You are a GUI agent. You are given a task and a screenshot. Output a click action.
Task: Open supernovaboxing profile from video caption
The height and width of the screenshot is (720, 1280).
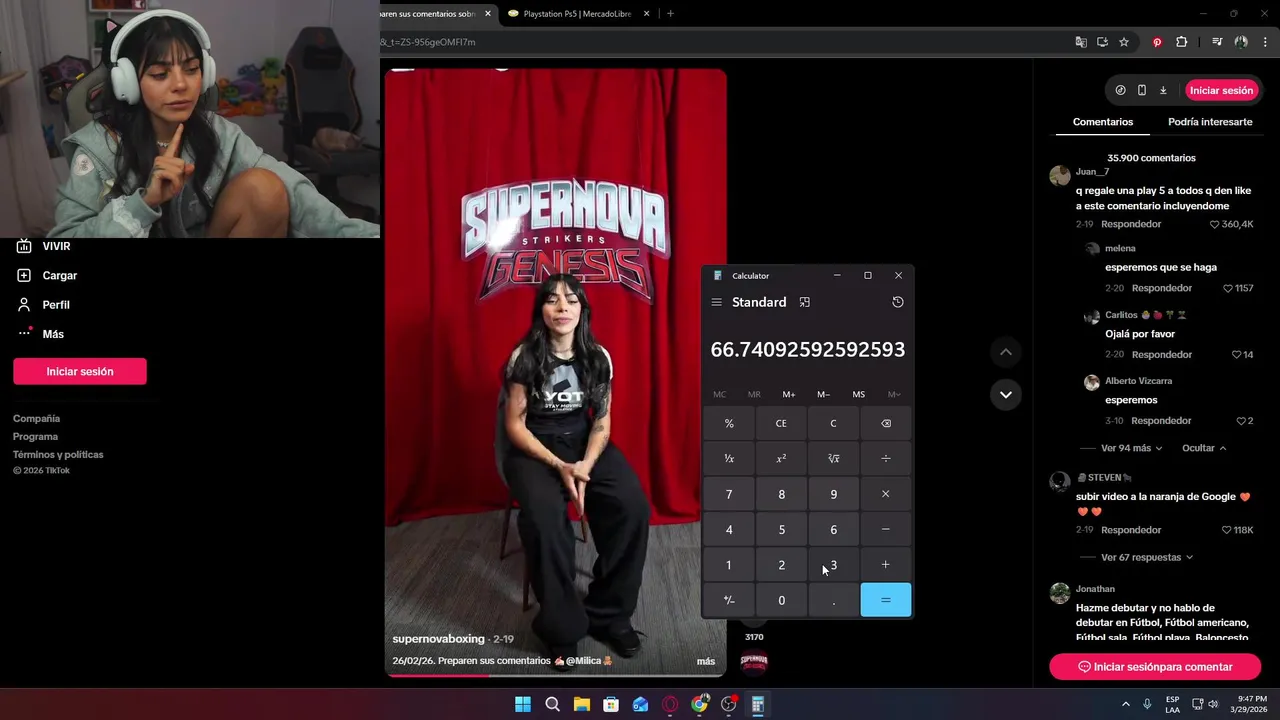[438, 638]
